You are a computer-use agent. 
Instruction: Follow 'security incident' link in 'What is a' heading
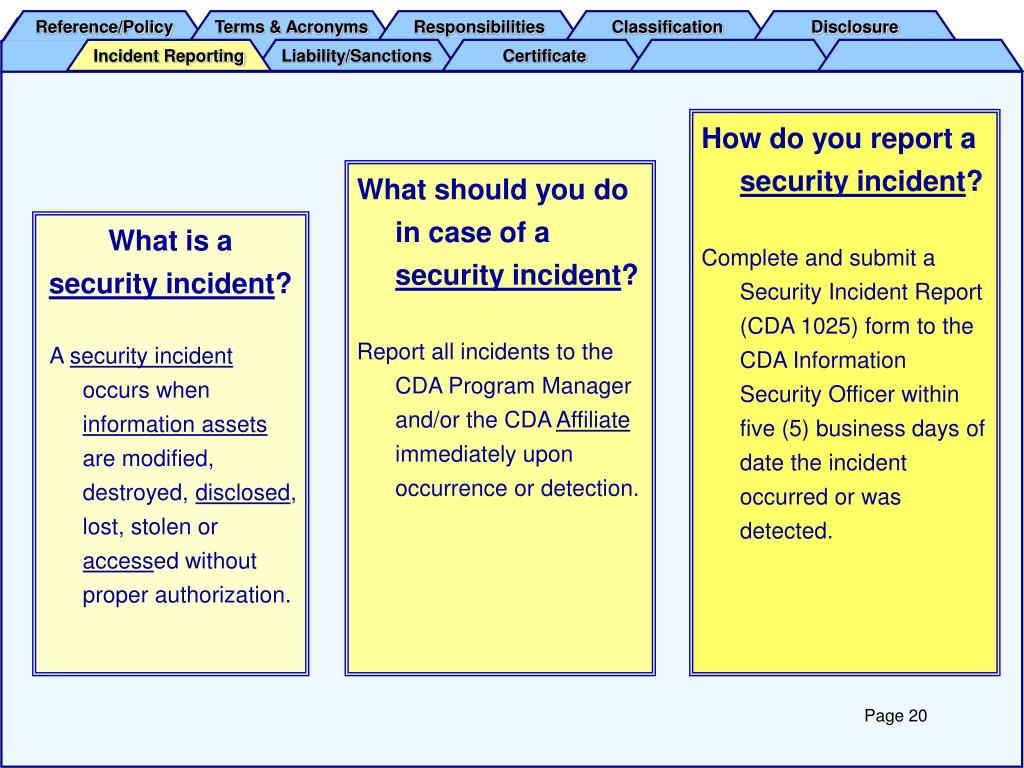click(162, 284)
